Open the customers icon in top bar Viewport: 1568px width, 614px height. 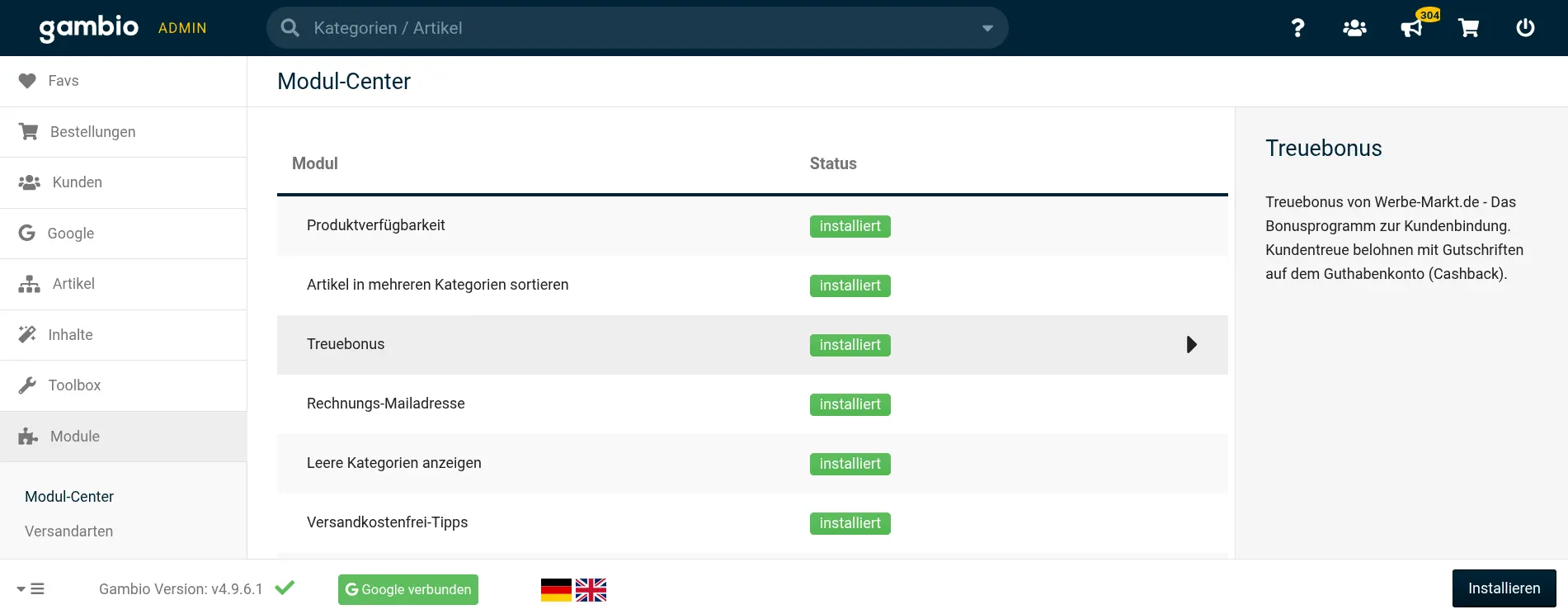pos(1354,28)
